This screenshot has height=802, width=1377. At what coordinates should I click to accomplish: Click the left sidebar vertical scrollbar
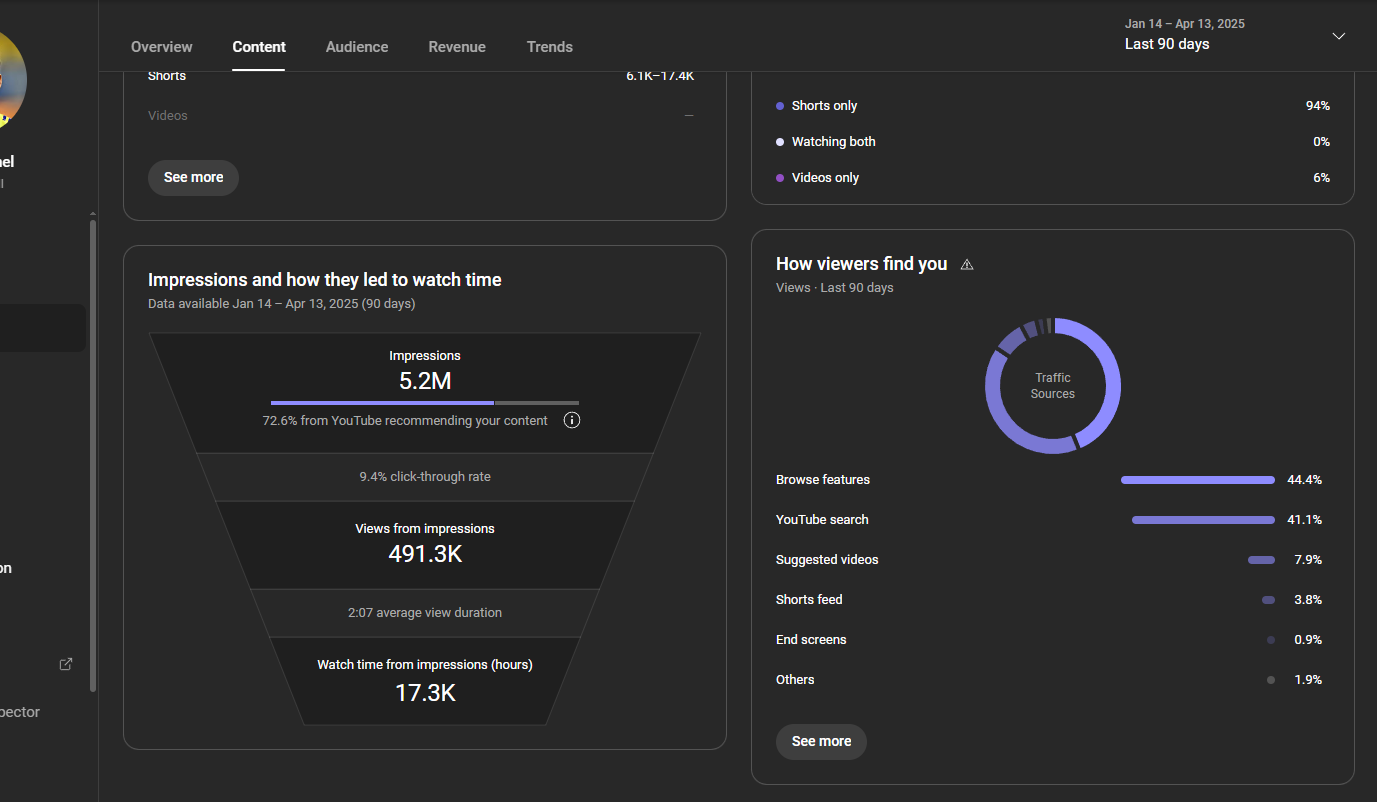point(93,455)
